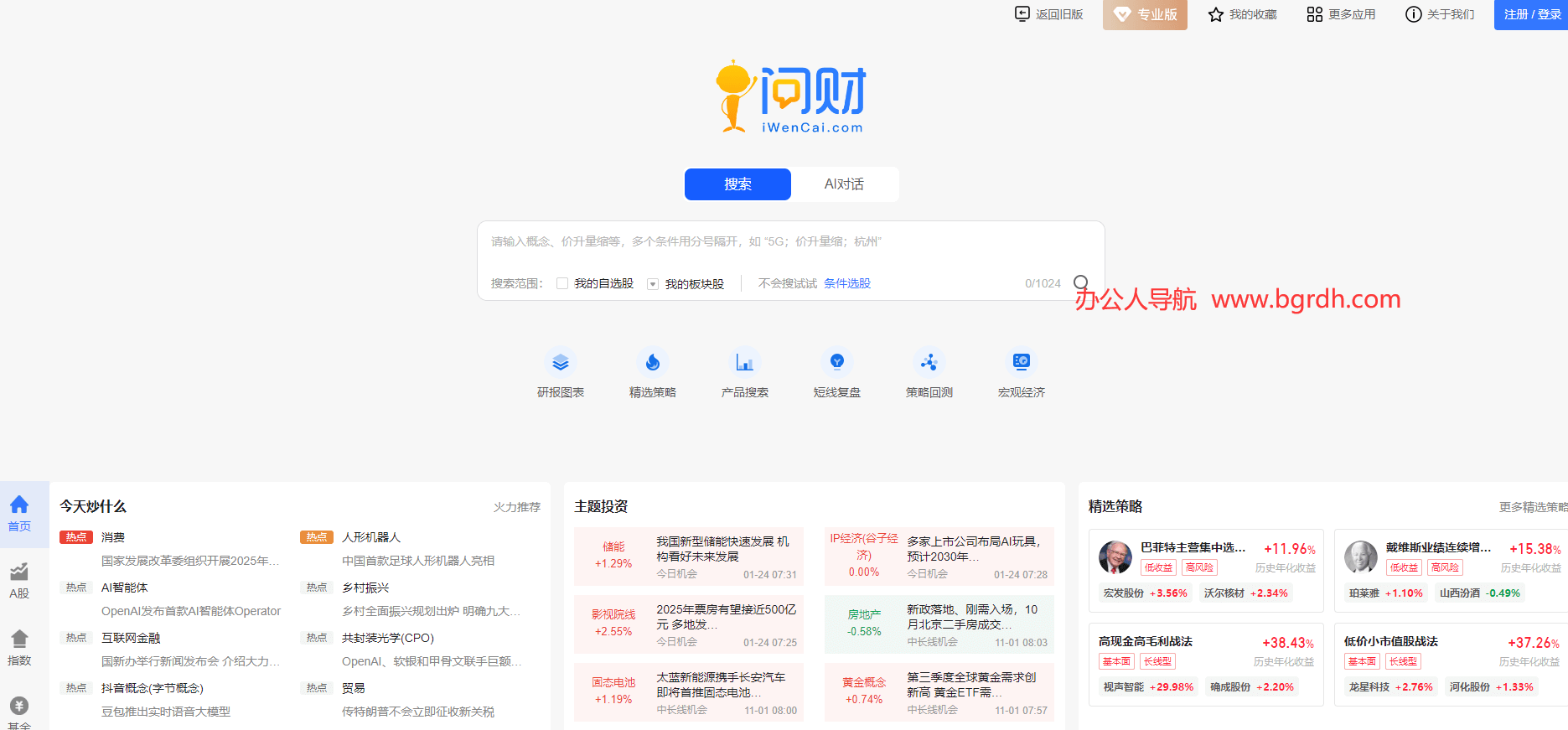Click the 专业版 diamond button
The image size is (1568, 730).
(x=1145, y=15)
